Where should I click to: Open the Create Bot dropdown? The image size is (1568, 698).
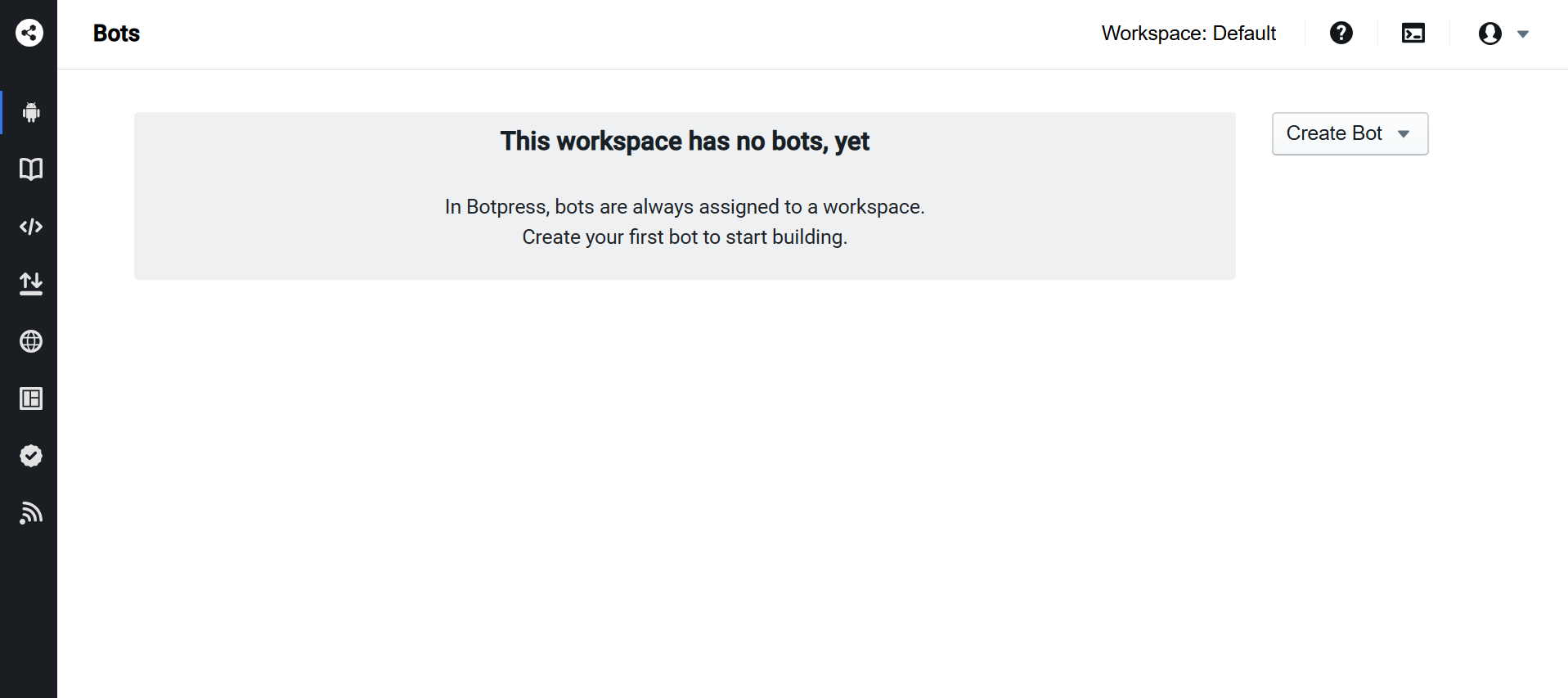[1350, 133]
